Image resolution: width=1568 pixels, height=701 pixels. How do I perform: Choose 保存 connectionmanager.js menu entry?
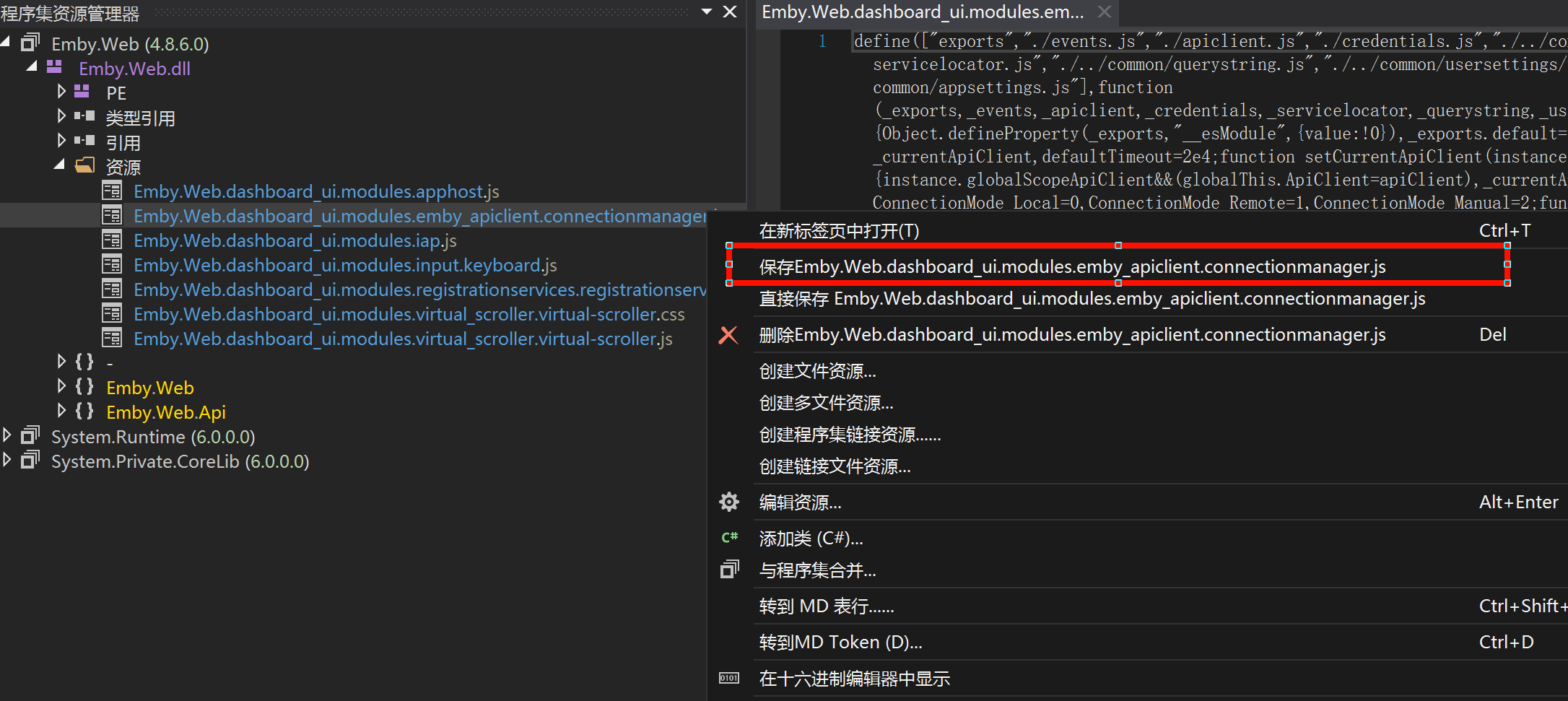pos(1071,267)
